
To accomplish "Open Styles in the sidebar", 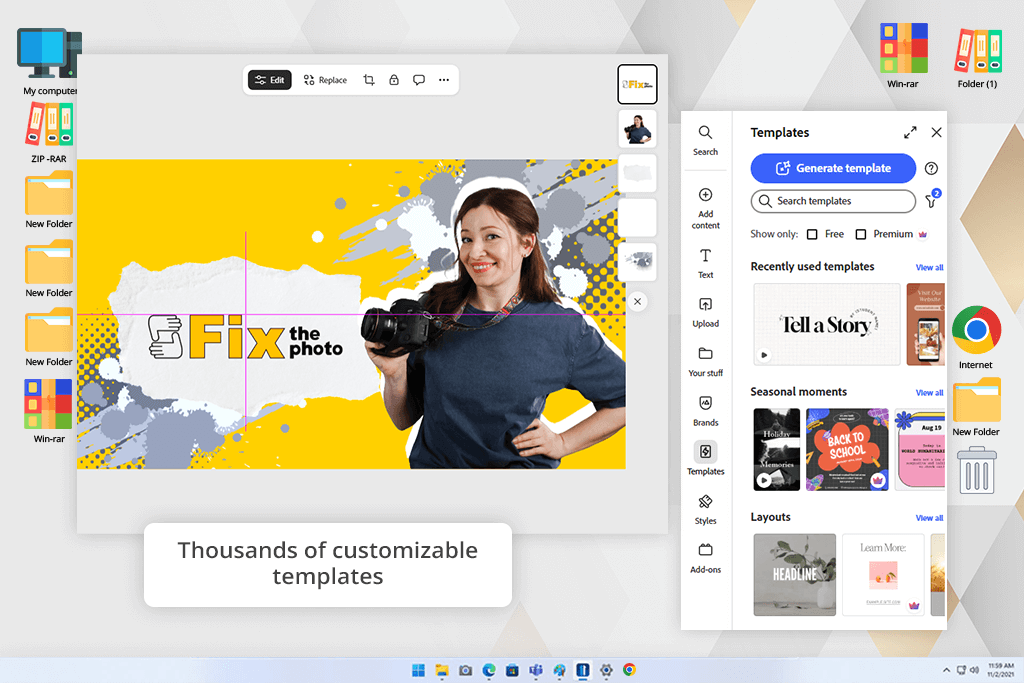I will click(x=705, y=510).
